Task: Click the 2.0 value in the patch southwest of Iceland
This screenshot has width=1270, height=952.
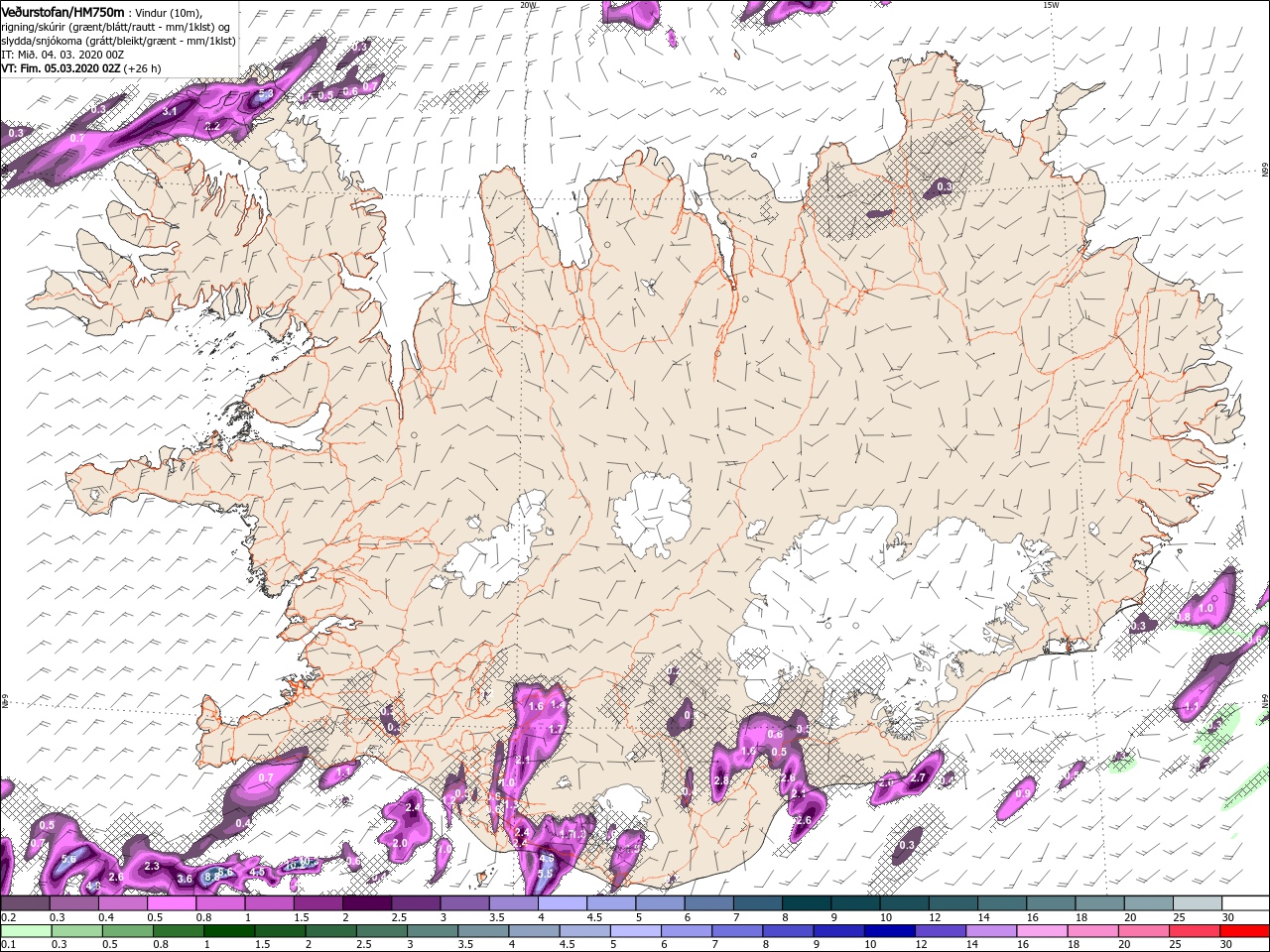Action: 400,843
